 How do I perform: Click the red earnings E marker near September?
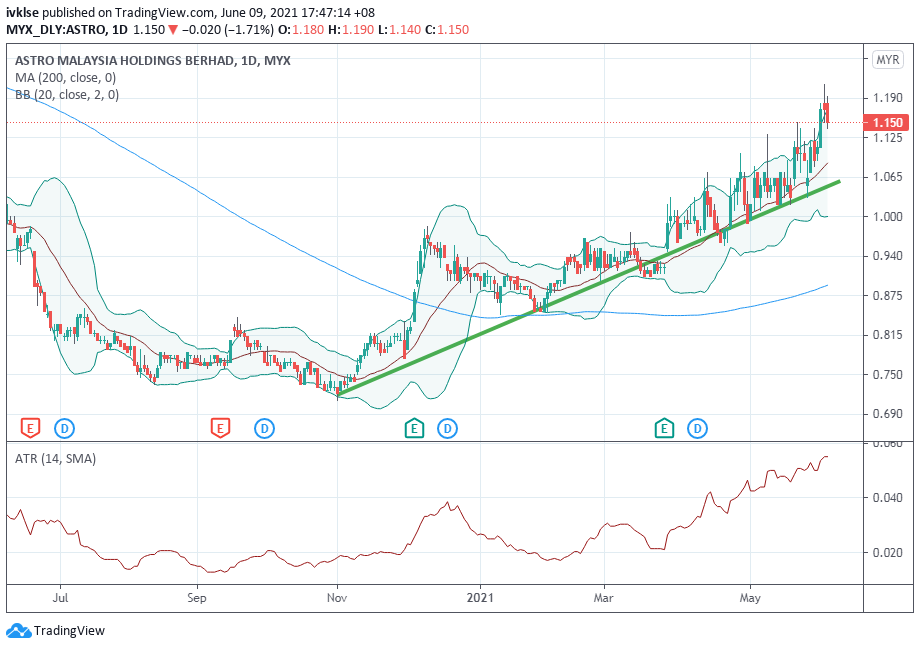220,428
